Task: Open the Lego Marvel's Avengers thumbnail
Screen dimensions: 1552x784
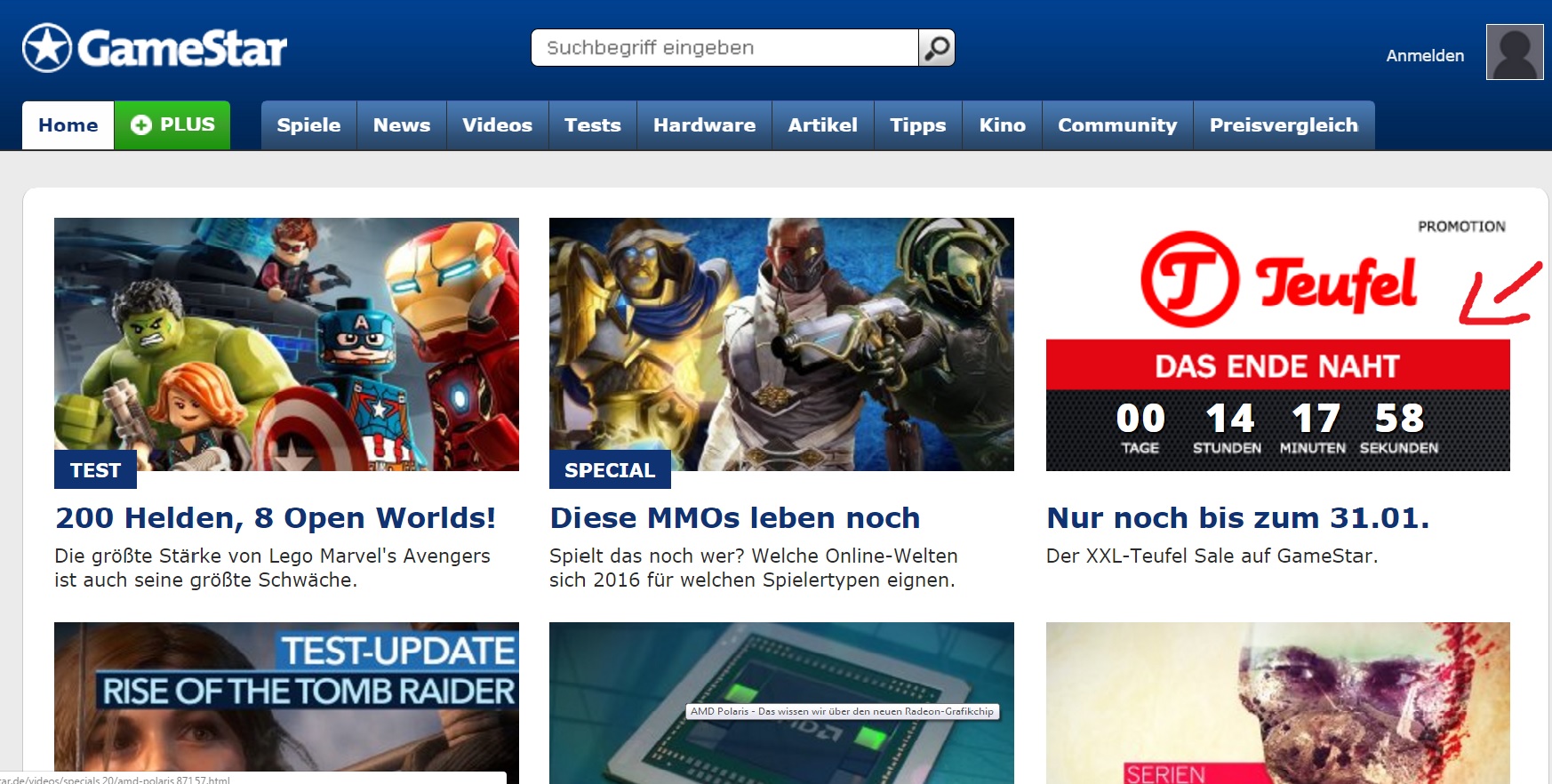Action: pyautogui.click(x=286, y=344)
